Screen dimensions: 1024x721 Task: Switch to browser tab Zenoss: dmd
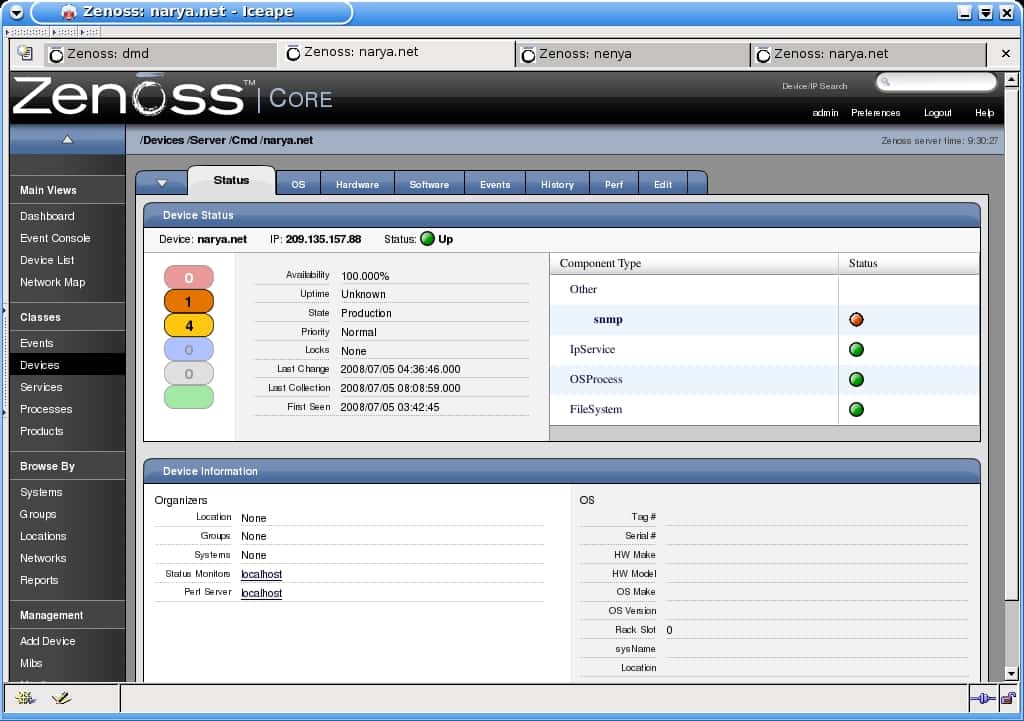pyautogui.click(x=160, y=54)
